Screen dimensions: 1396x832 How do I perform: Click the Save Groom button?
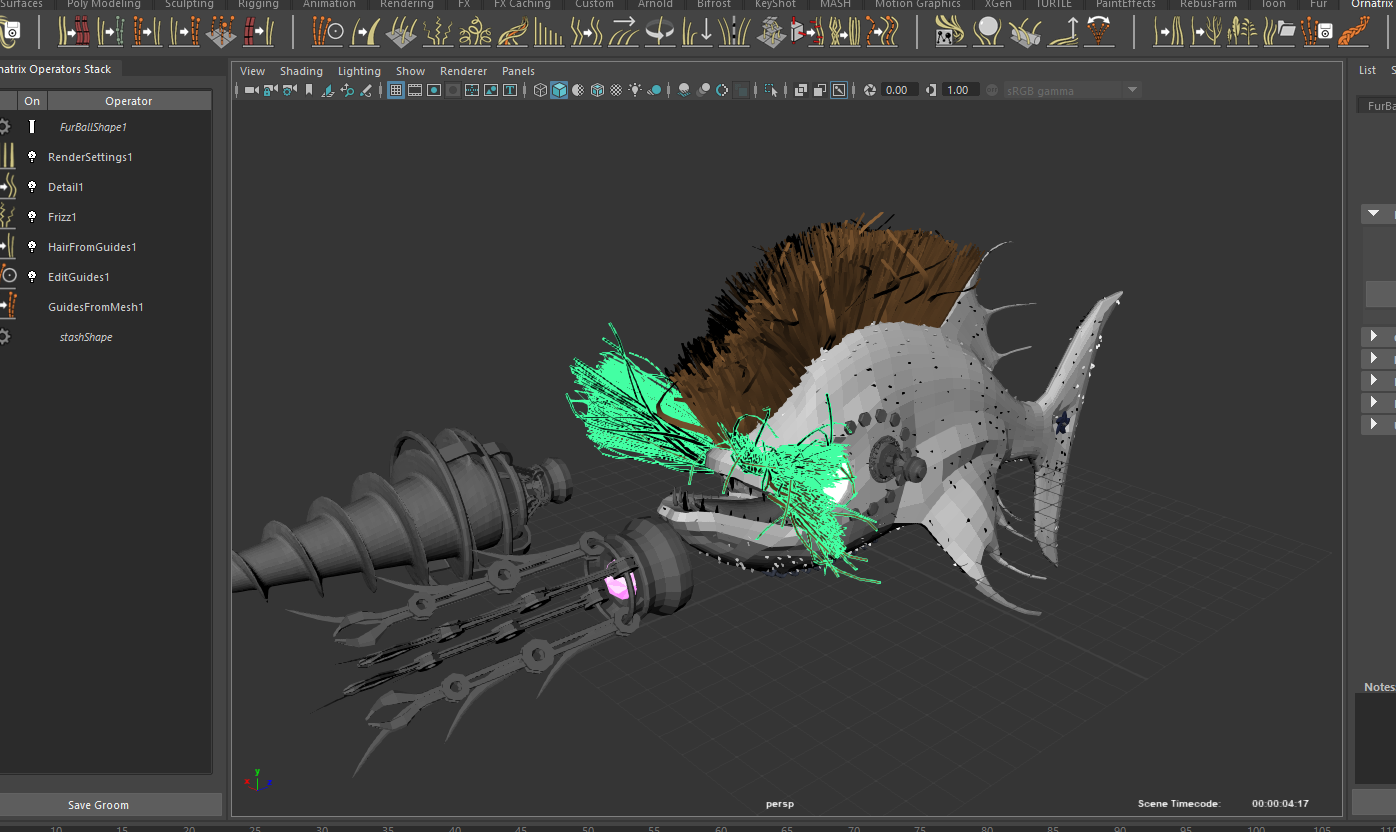click(98, 805)
